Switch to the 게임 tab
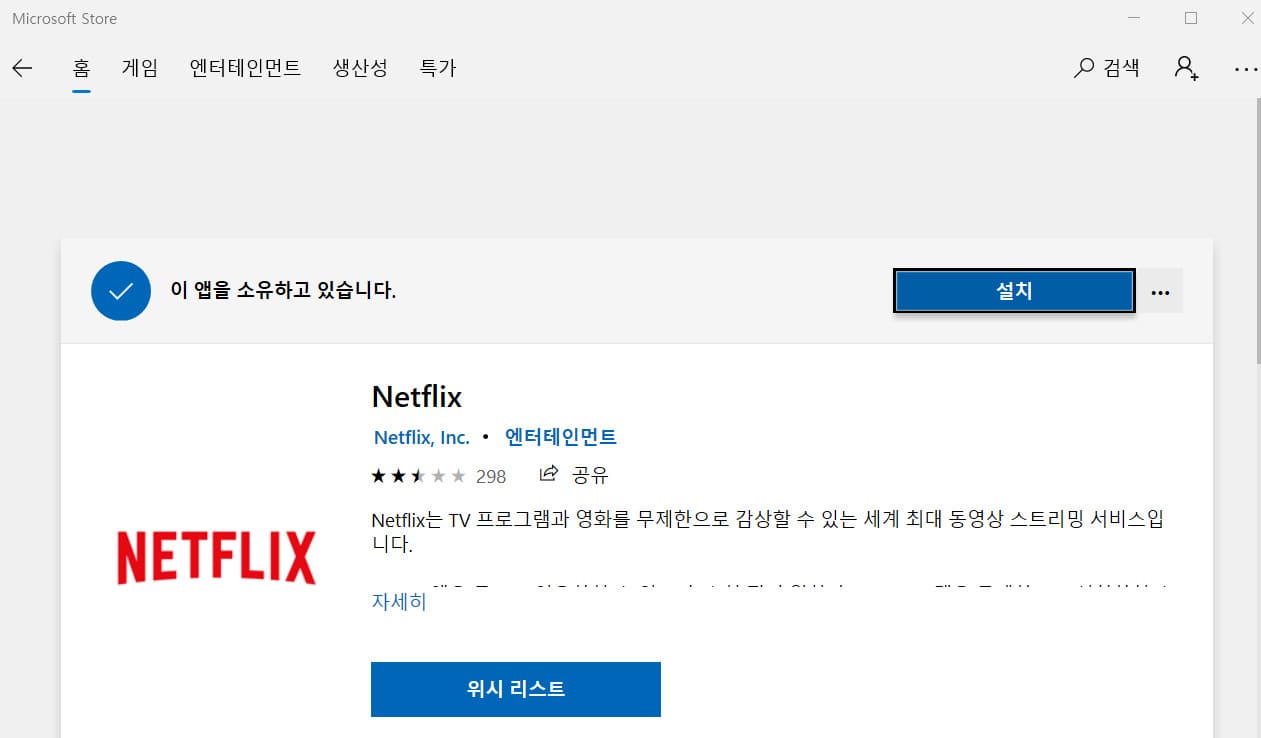This screenshot has height=738, width=1261. pyautogui.click(x=139, y=68)
